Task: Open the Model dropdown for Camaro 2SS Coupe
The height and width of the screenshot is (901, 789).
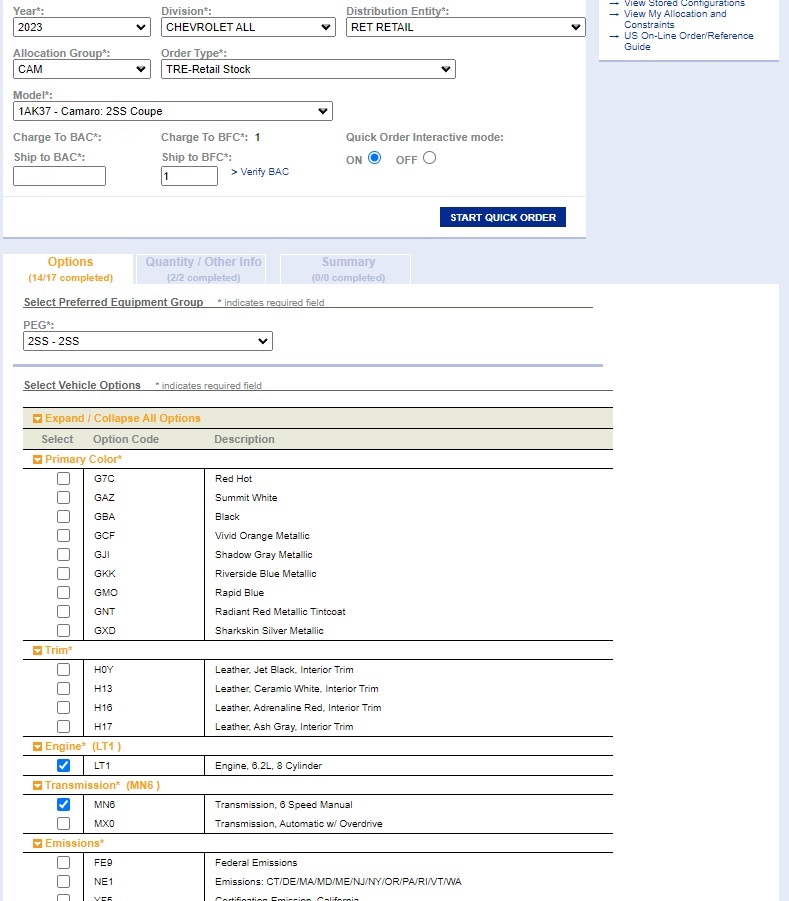Action: 172,111
